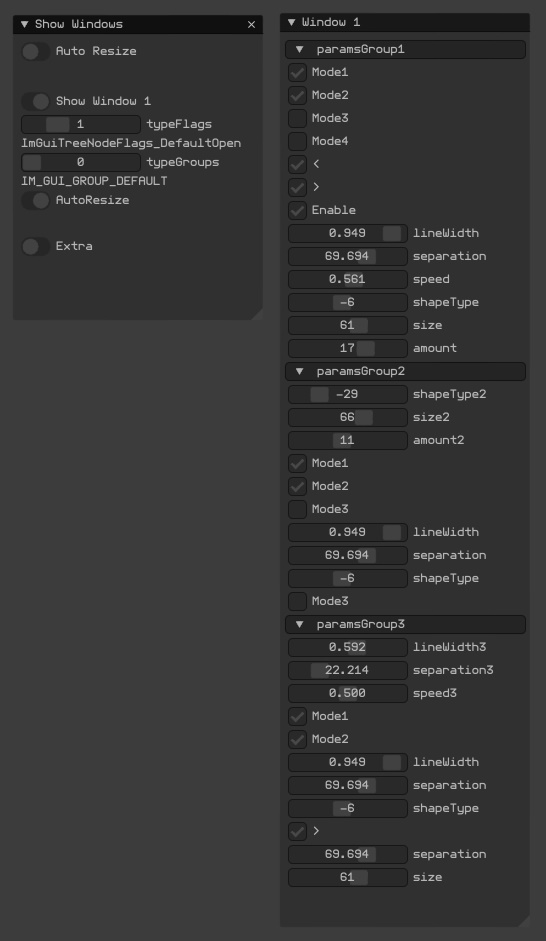The width and height of the screenshot is (546, 941).
Task: Click the shapeType slider in paramsGroup1
Action: pyautogui.click(x=348, y=302)
